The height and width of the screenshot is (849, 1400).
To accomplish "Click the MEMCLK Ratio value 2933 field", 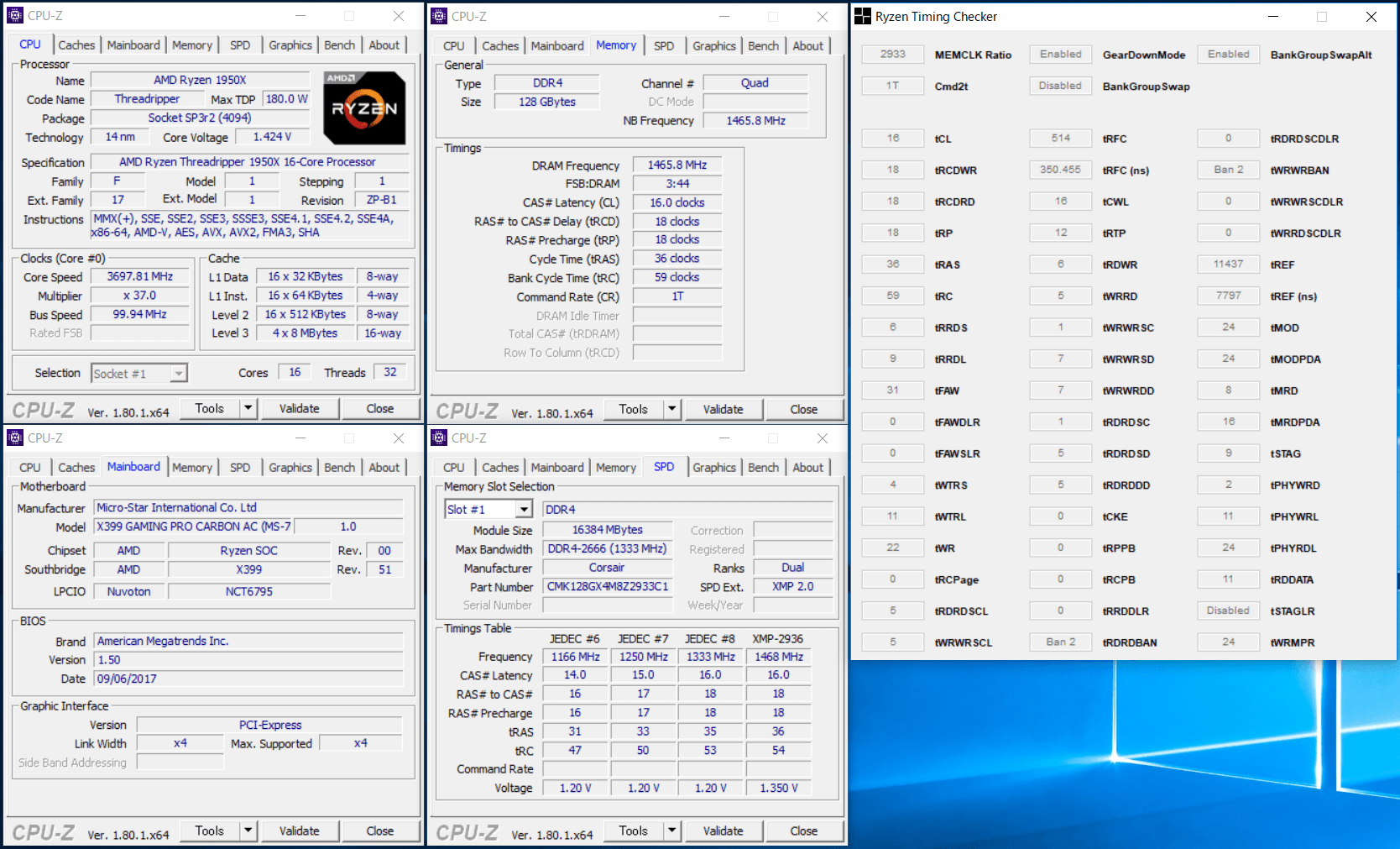I will [x=893, y=54].
